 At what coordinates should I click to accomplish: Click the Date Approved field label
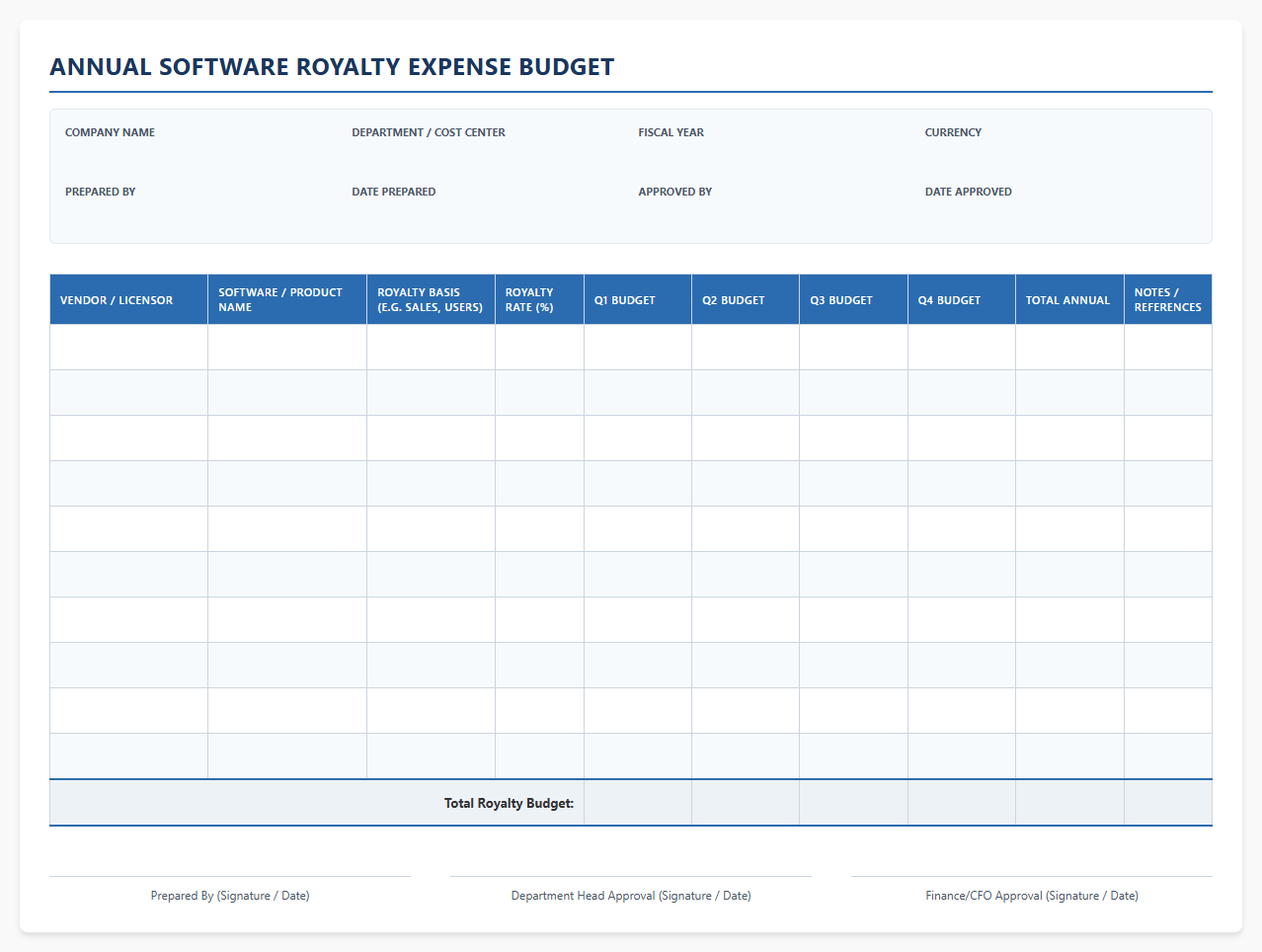[x=968, y=192]
